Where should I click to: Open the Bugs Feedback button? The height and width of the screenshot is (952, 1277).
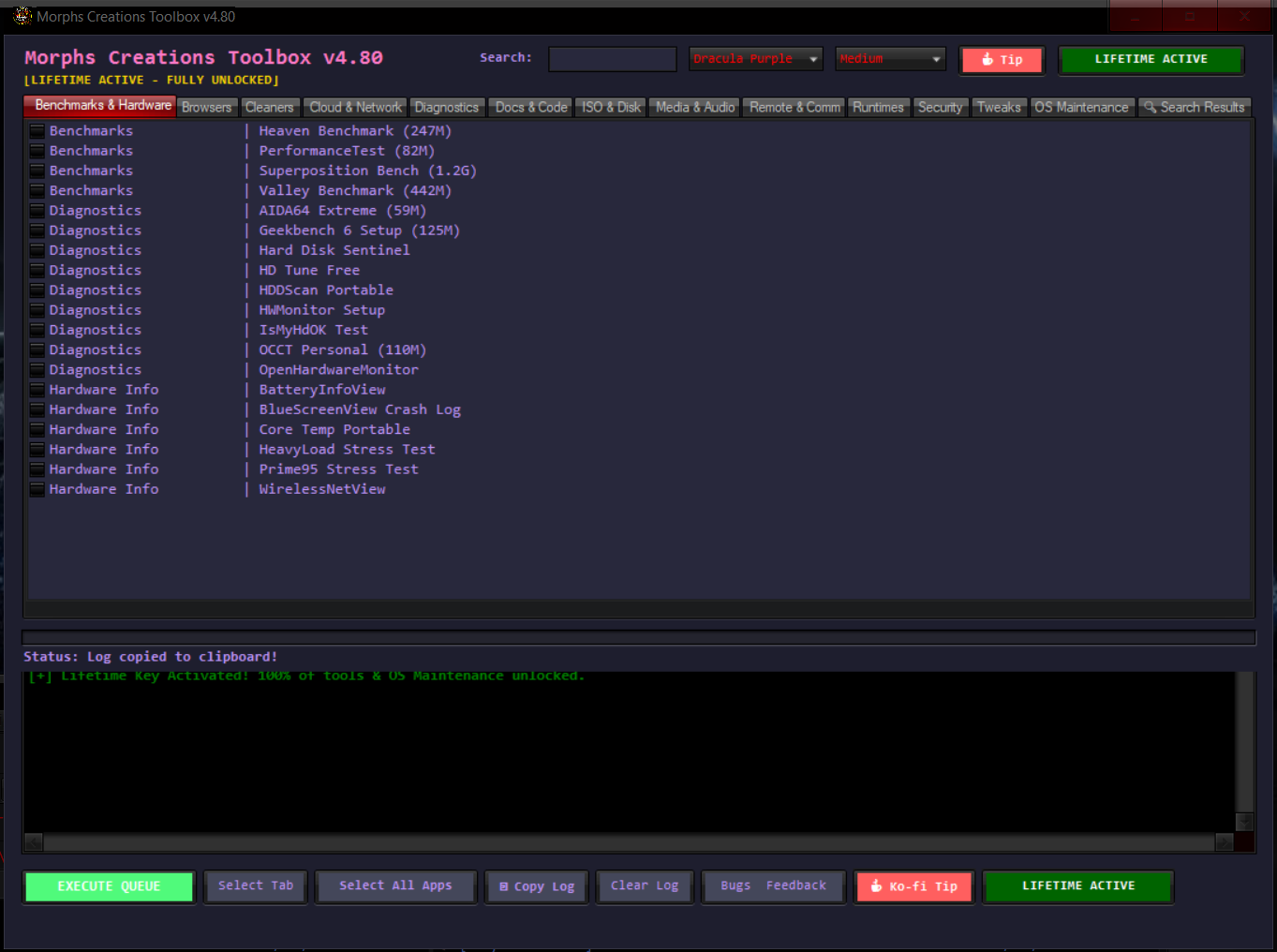(773, 885)
